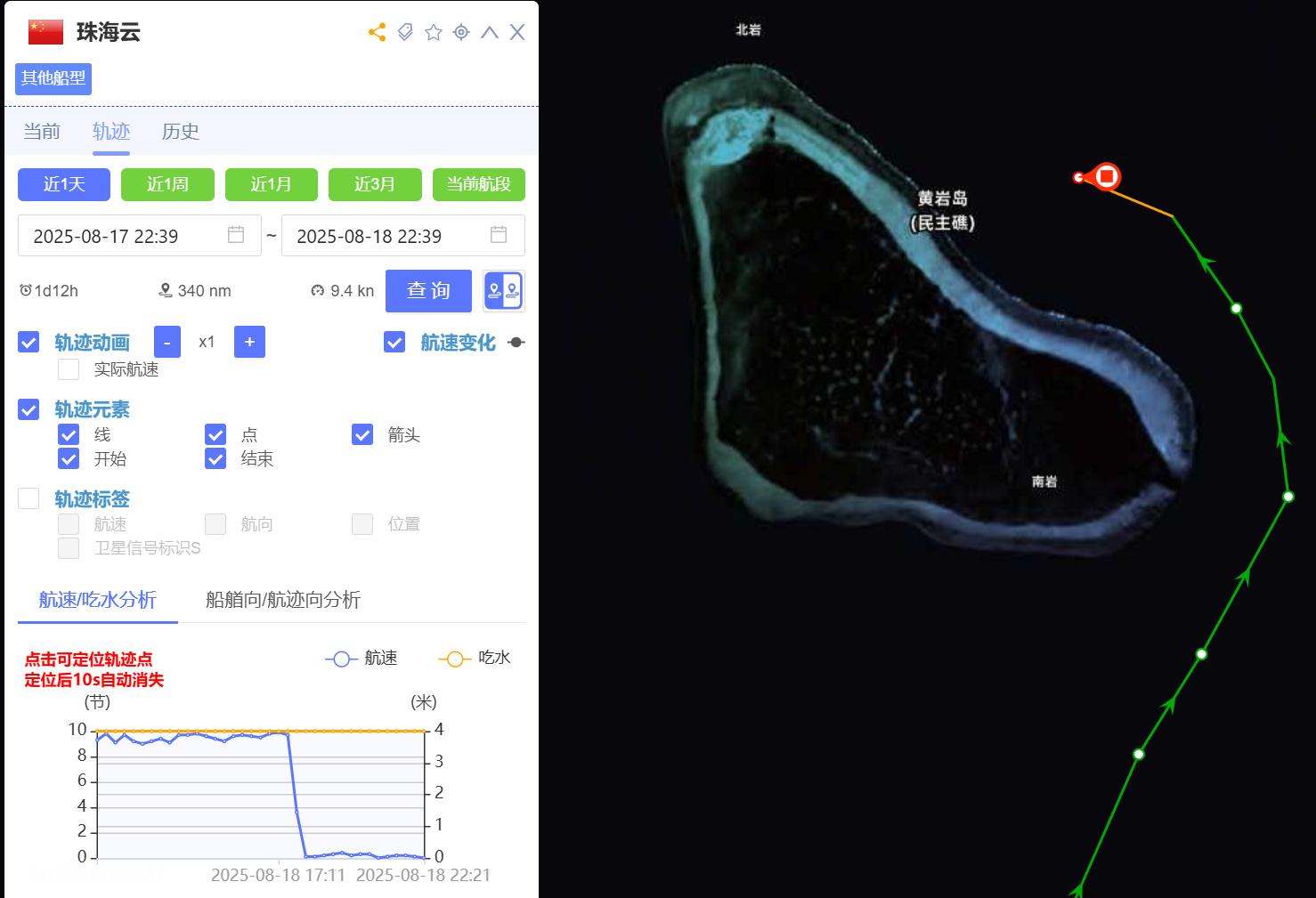Uncheck the 箭头 track element checkbox
Screen dimensions: 1316x898
click(362, 434)
